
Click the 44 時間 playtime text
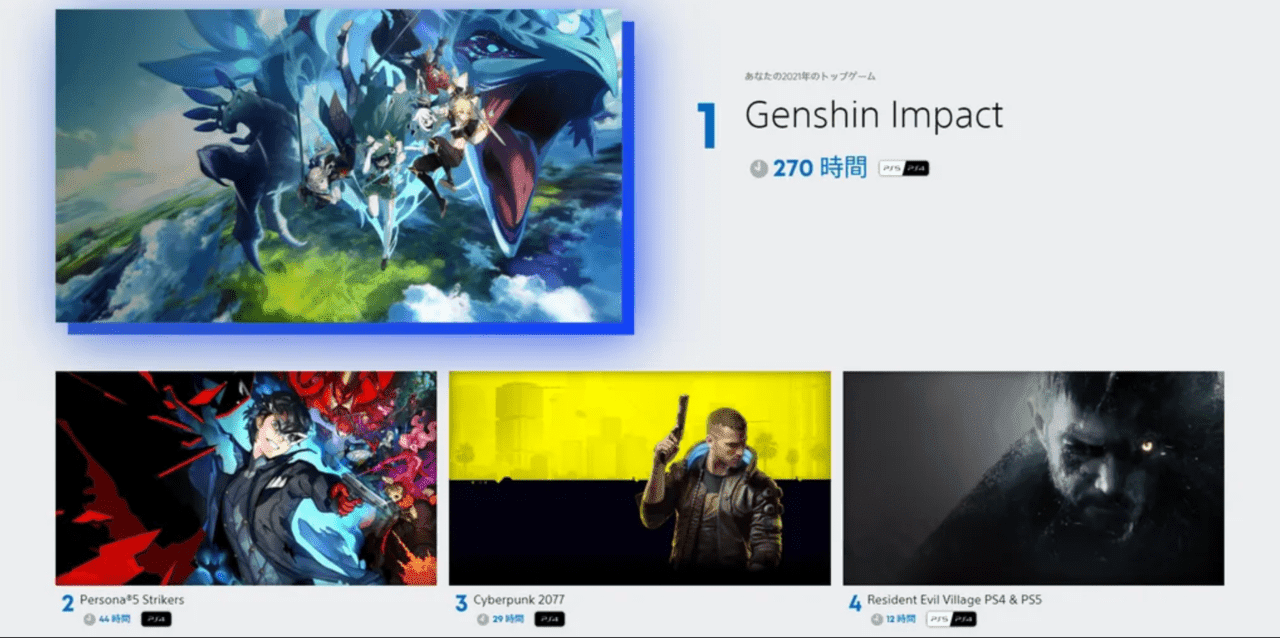point(116,619)
